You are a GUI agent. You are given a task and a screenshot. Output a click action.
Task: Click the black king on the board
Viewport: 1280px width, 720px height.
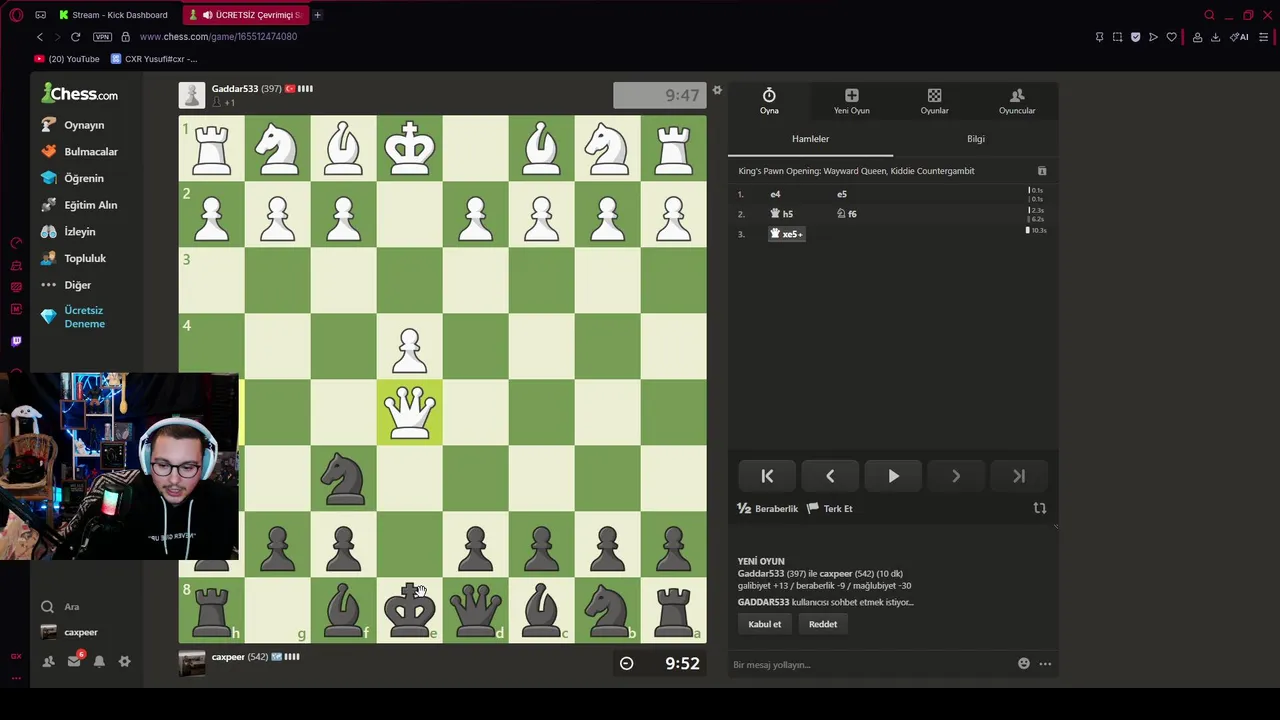(x=410, y=610)
